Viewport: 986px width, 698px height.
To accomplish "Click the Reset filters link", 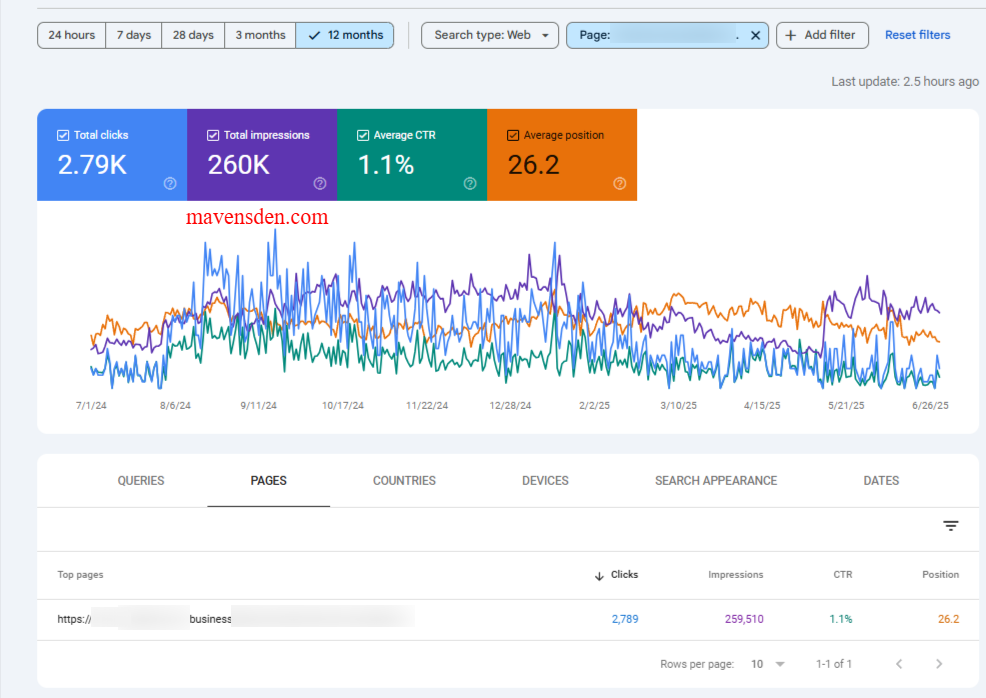I will [917, 35].
